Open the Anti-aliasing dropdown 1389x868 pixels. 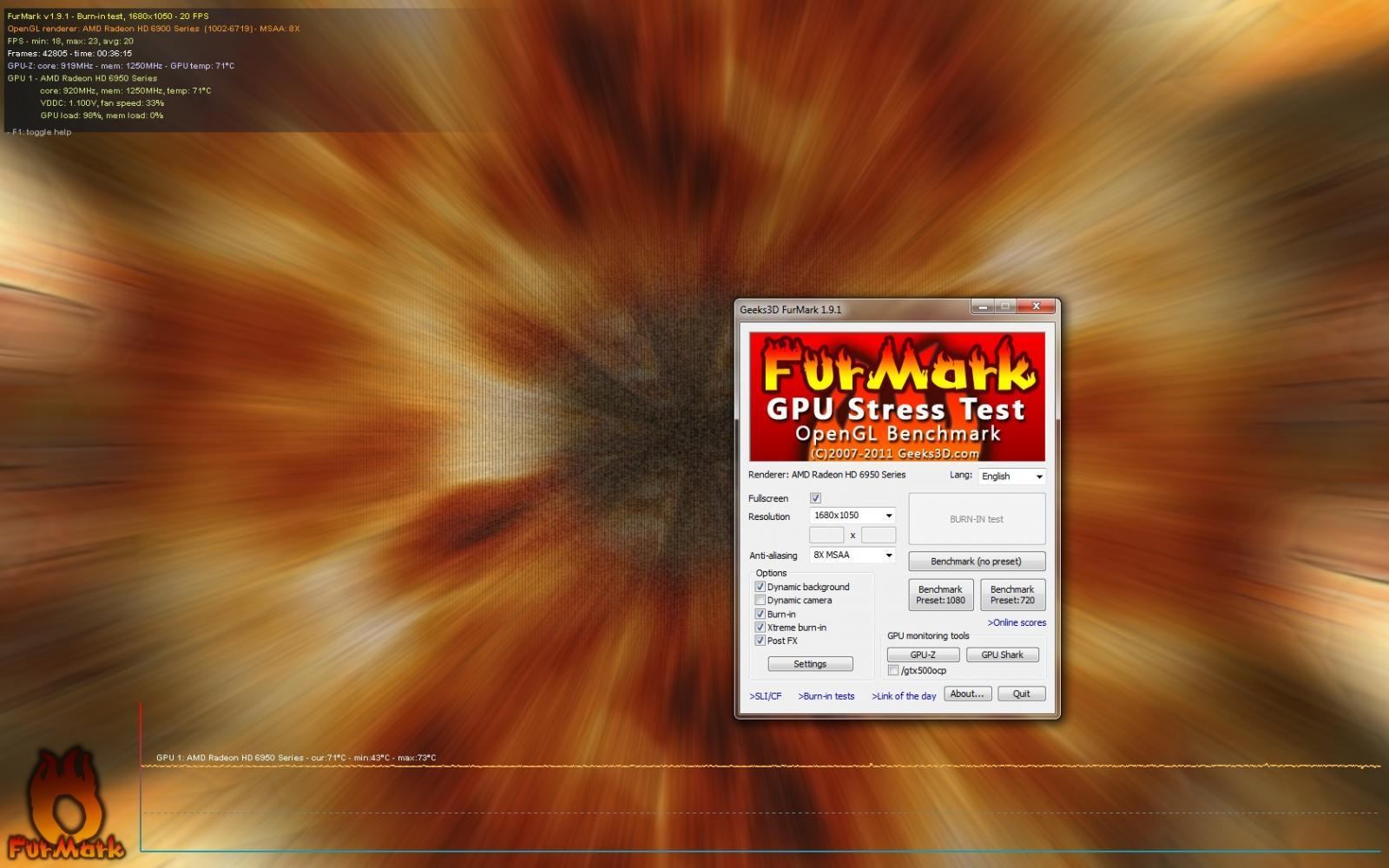pos(852,555)
